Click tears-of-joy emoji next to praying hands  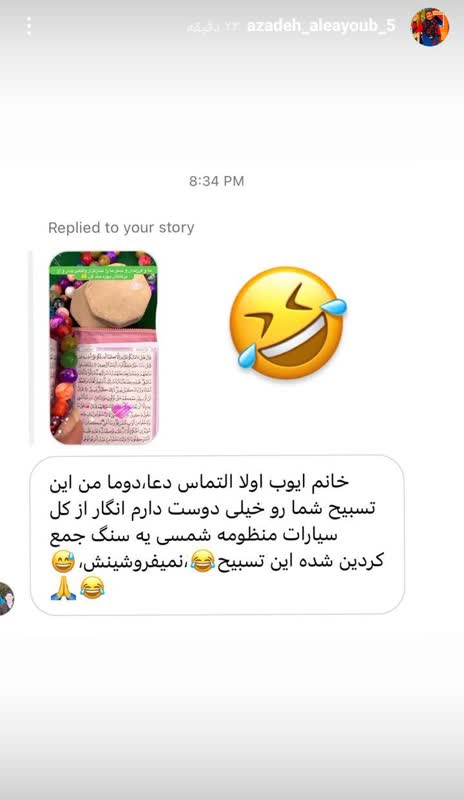pos(92,588)
